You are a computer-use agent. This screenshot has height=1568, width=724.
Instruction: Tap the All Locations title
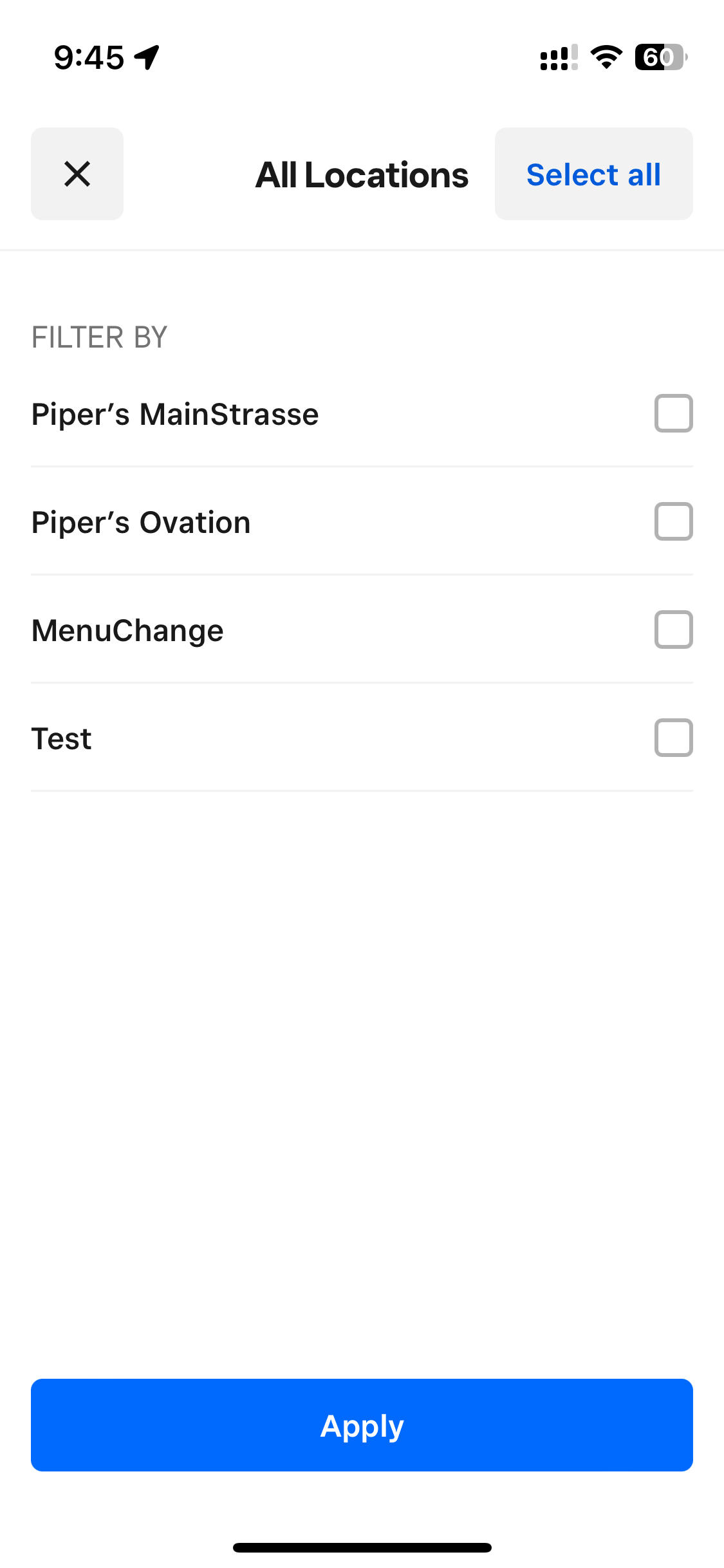point(362,175)
